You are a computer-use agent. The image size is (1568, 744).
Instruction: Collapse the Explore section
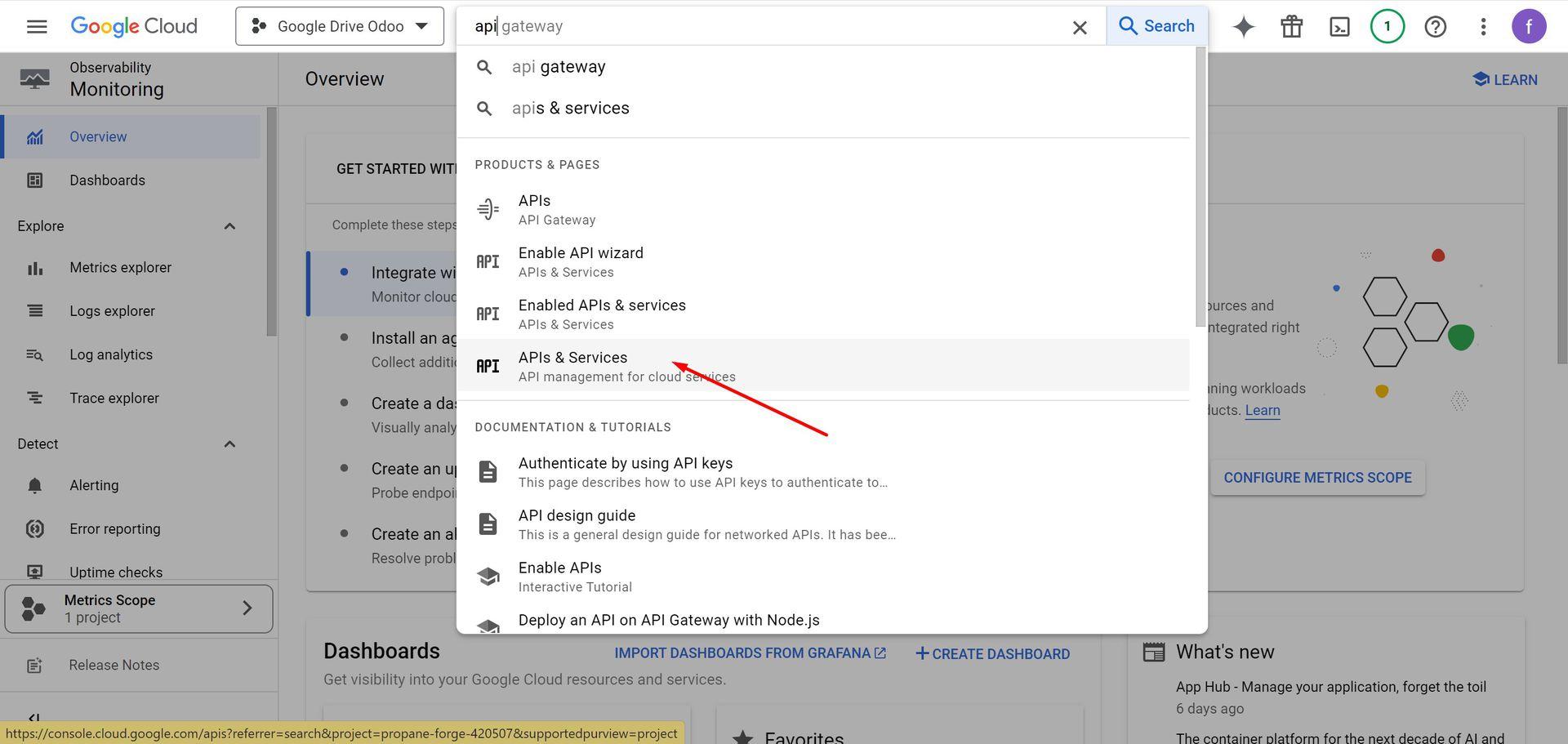[229, 226]
